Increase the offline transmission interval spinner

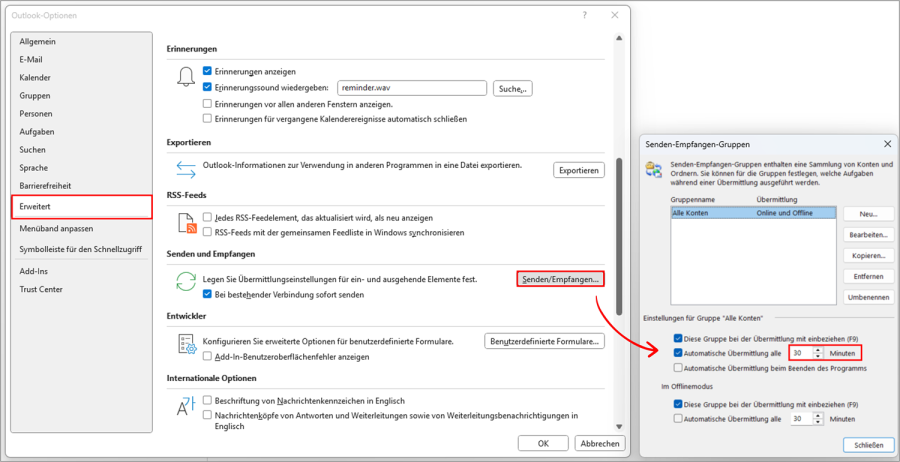[x=818, y=416]
